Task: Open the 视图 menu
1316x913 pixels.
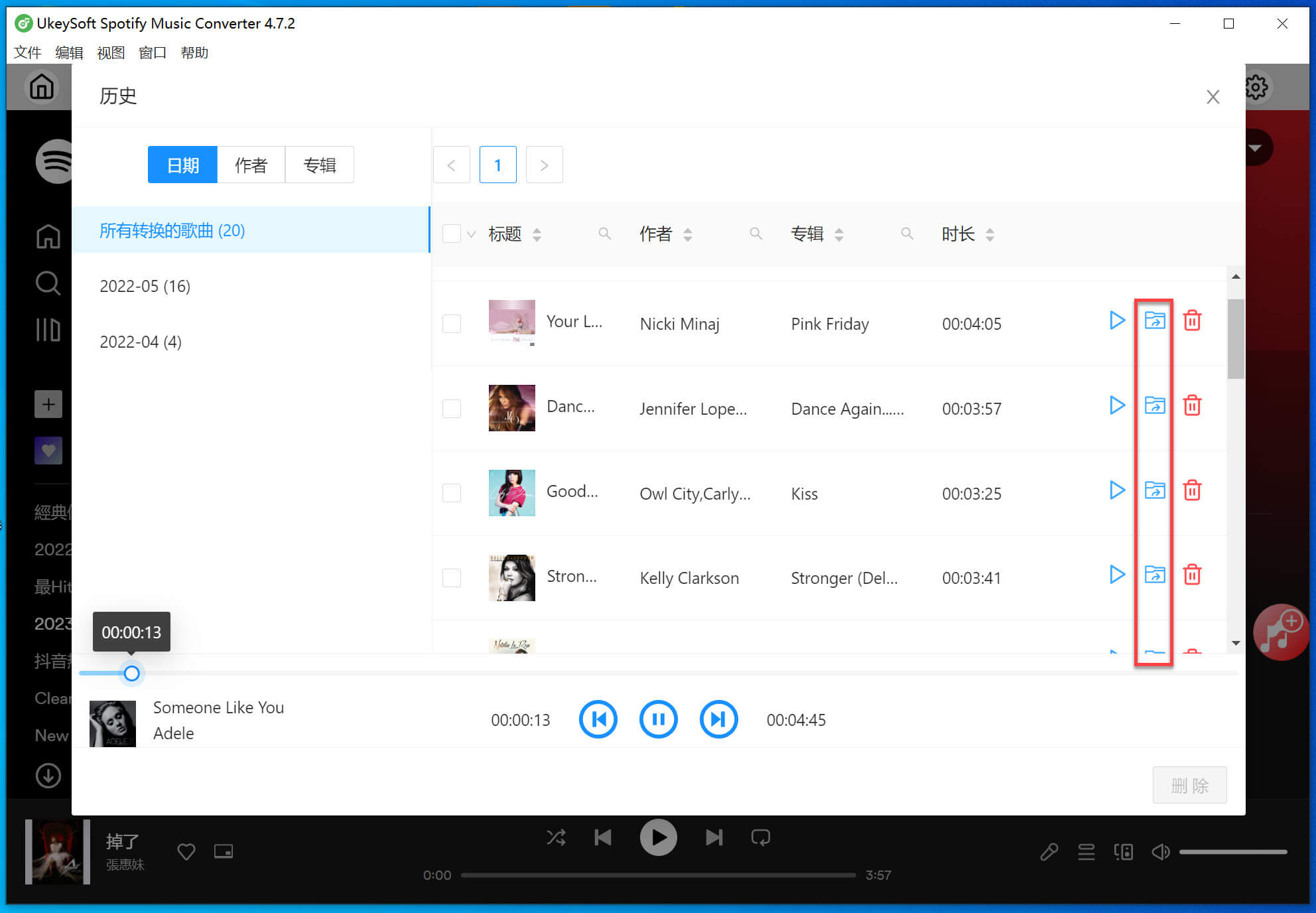Action: (x=111, y=52)
